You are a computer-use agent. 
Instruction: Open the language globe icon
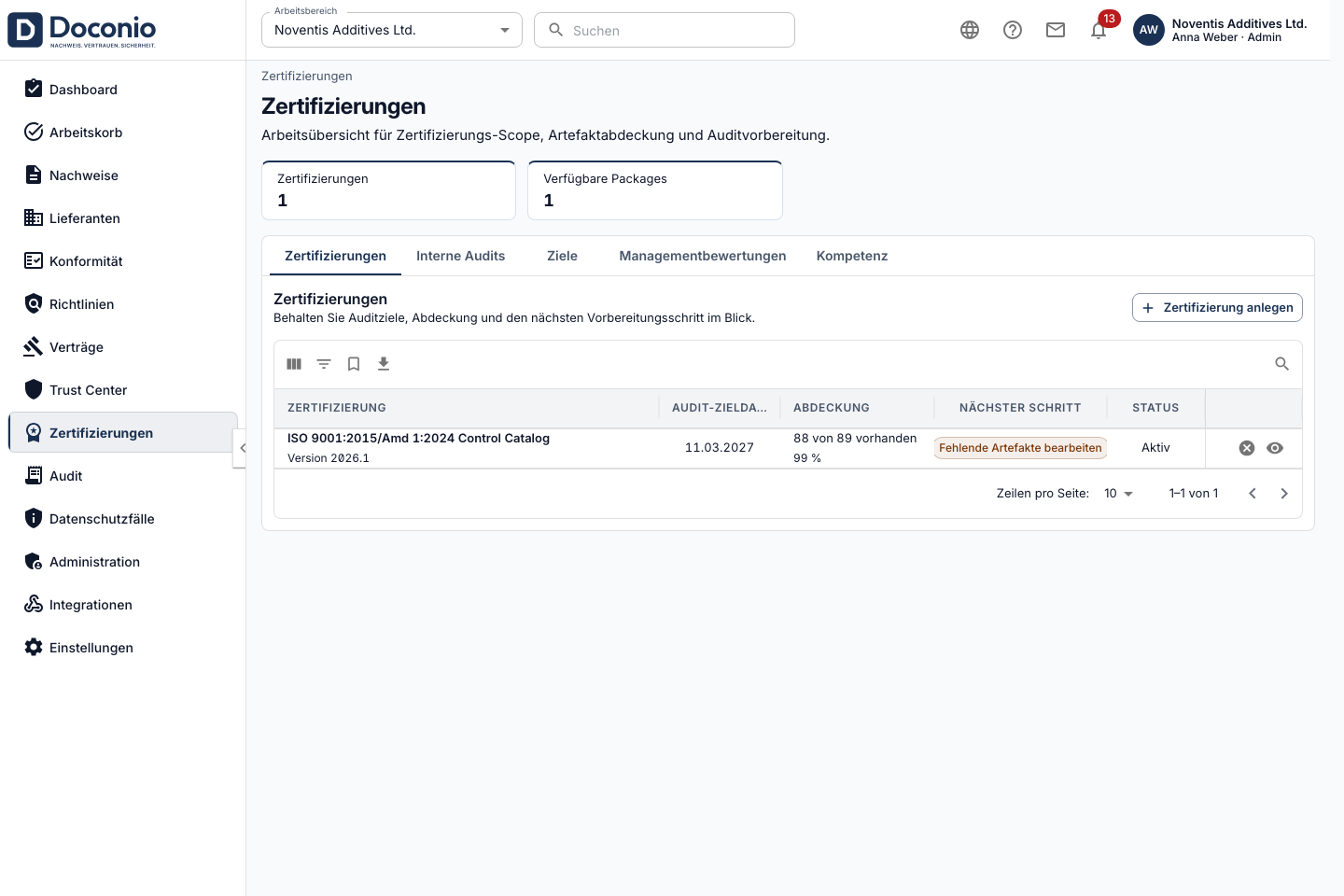click(970, 30)
